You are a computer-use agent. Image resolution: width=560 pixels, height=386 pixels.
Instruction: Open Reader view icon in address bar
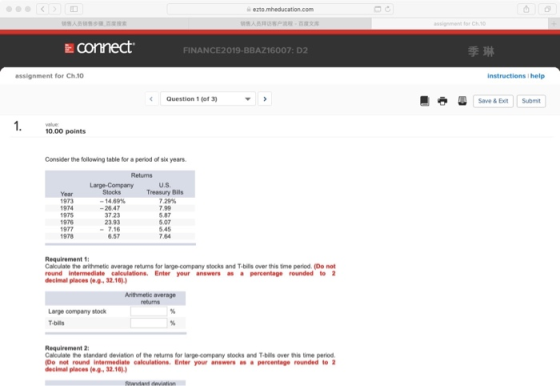[x=378, y=9]
